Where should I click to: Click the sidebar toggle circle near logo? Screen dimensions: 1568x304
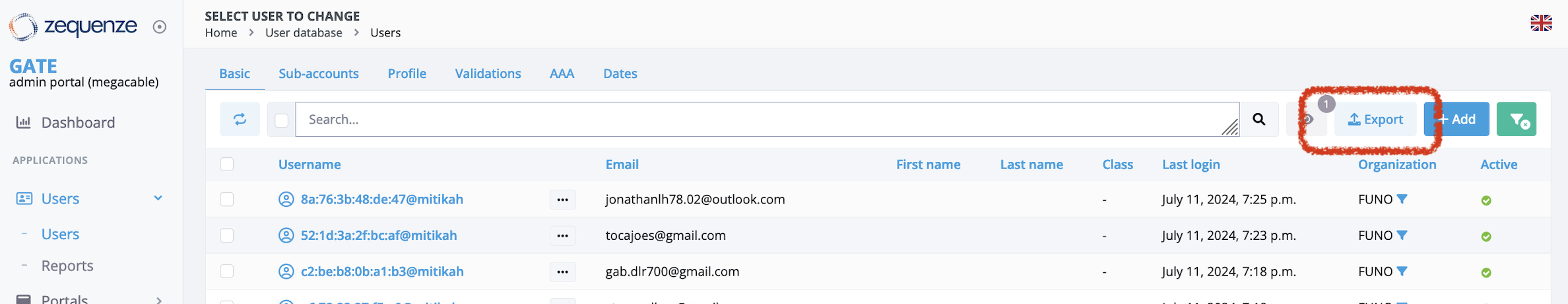[x=159, y=27]
